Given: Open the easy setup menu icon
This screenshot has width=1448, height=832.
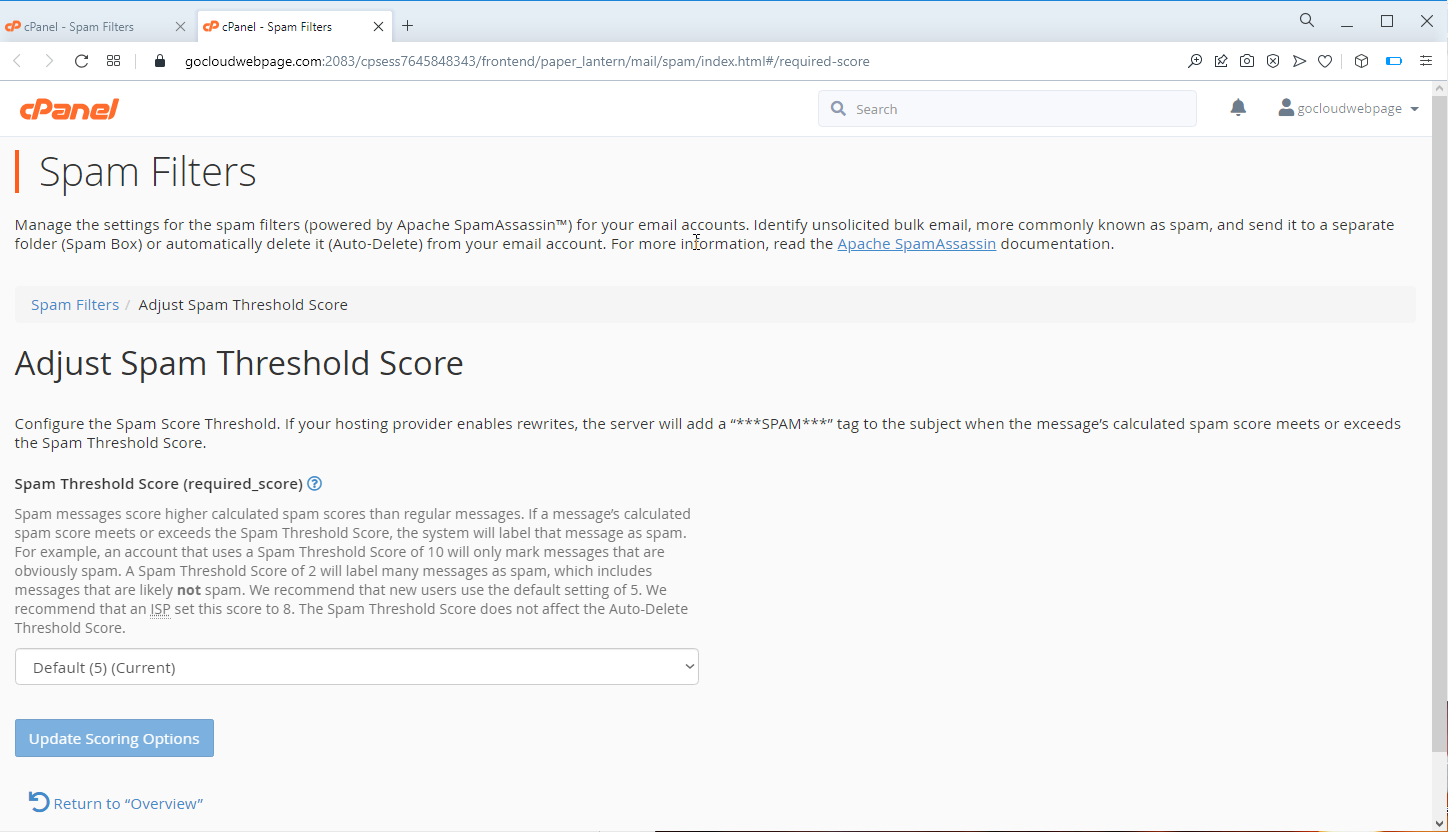Looking at the screenshot, I should coord(1426,61).
